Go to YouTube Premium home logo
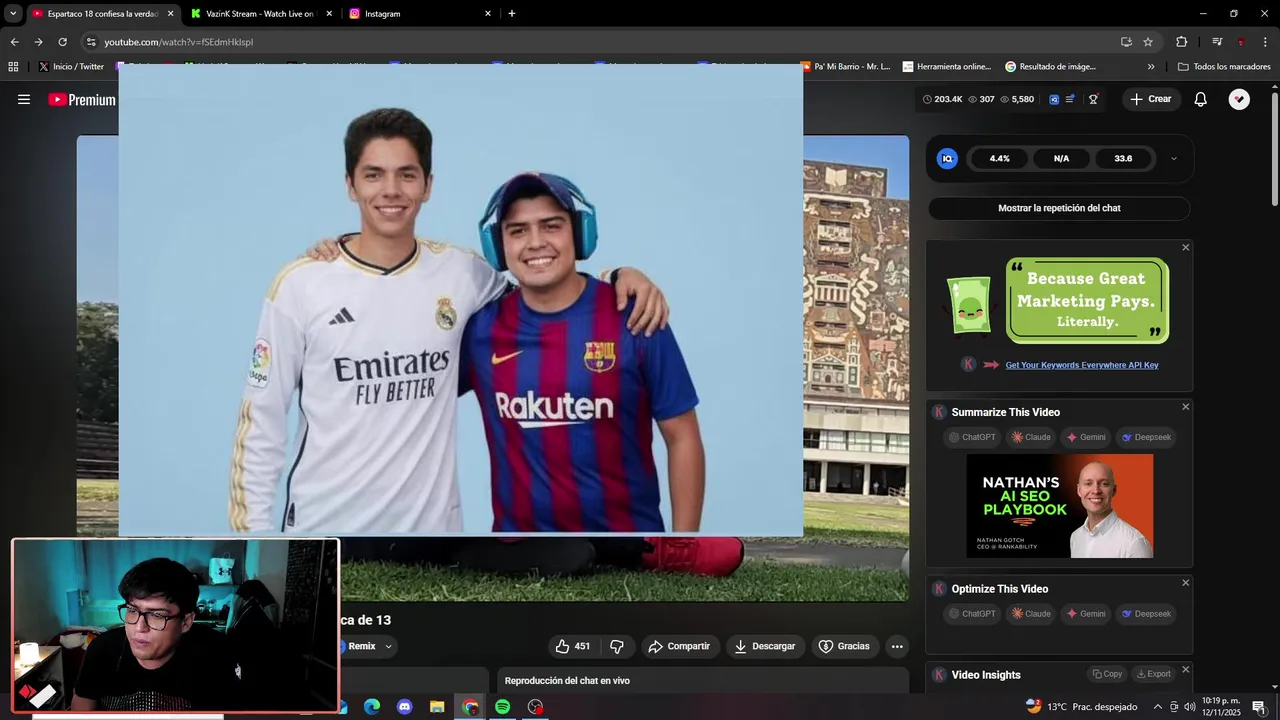 pyautogui.click(x=82, y=99)
